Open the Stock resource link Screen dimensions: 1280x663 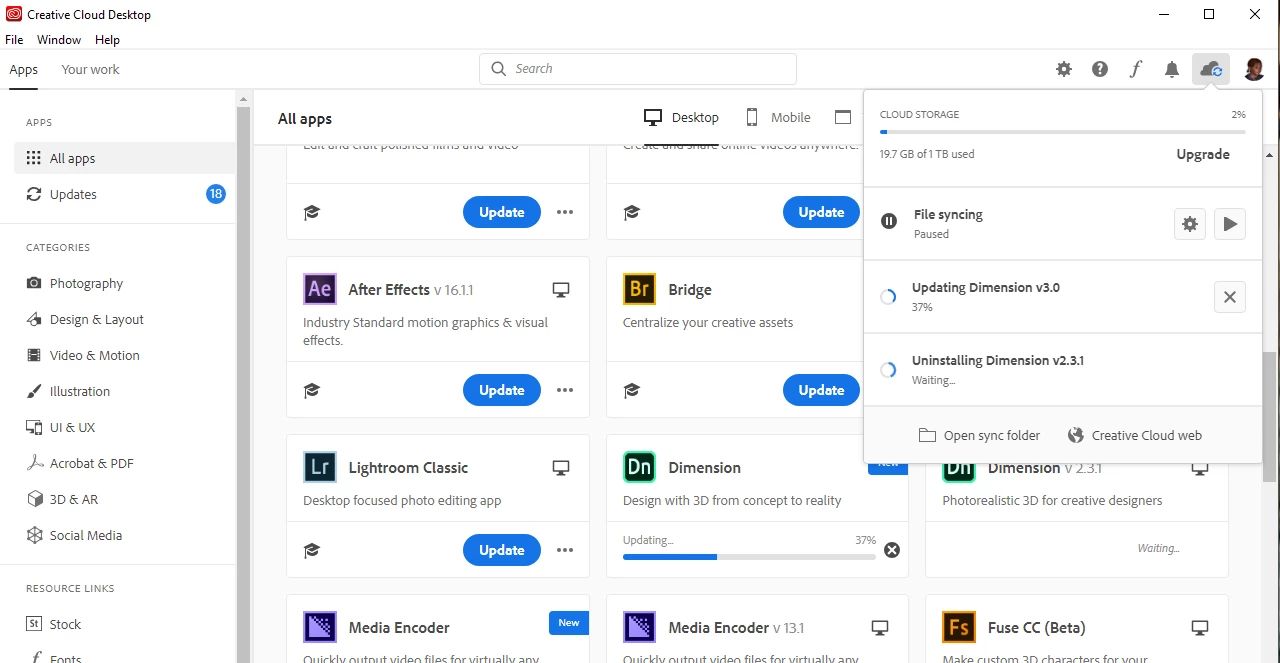[53, 624]
